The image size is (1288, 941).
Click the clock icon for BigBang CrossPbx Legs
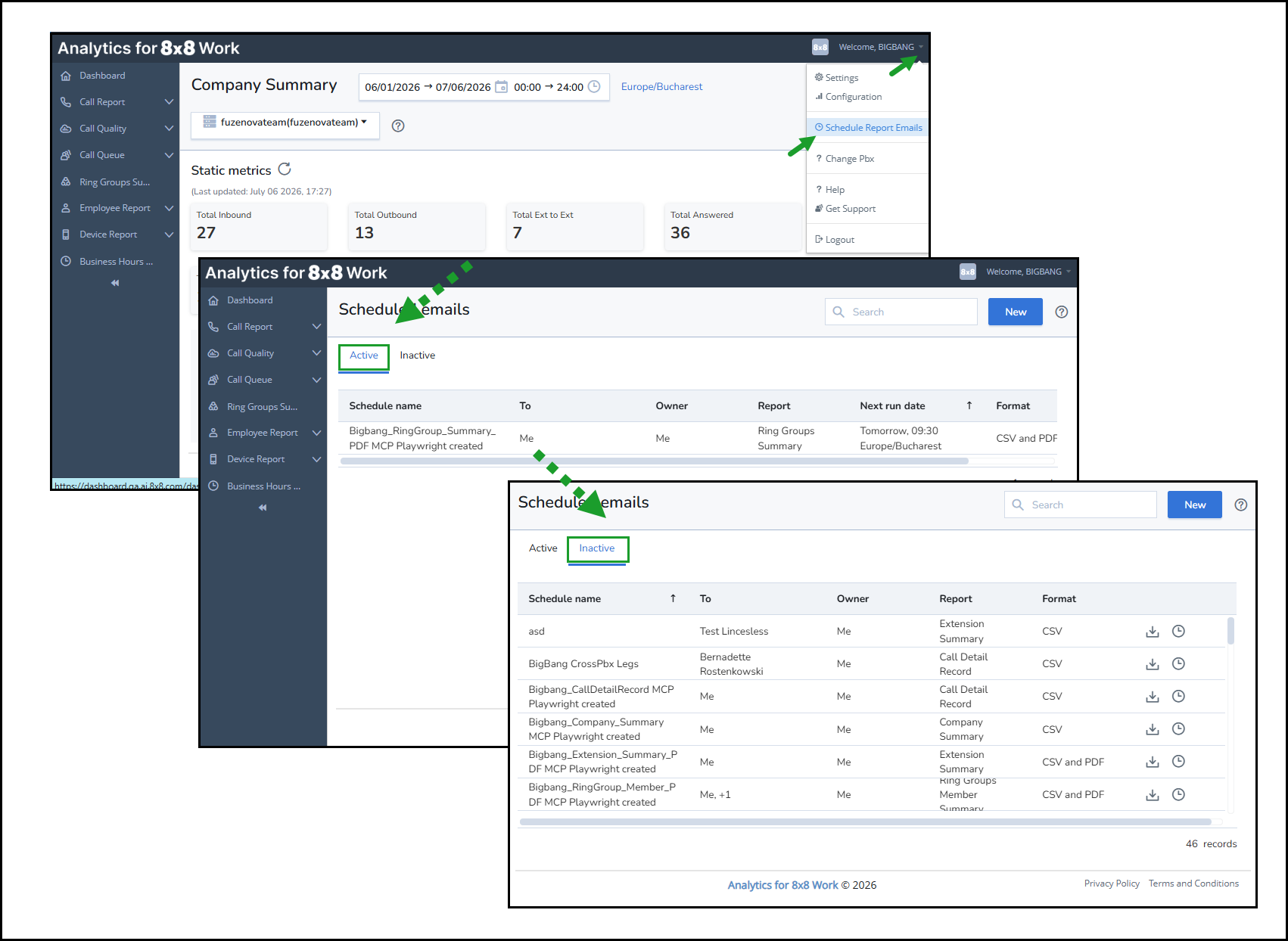click(1178, 663)
